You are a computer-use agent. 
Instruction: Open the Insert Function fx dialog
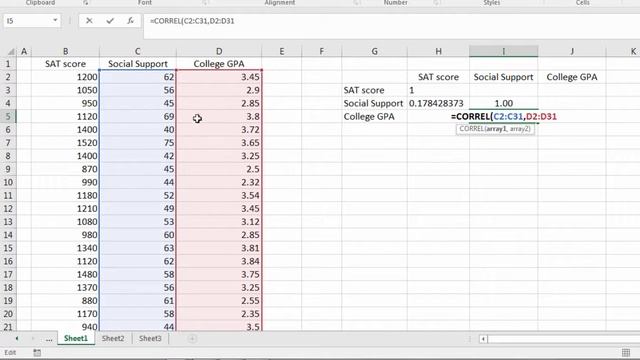[x=130, y=21]
